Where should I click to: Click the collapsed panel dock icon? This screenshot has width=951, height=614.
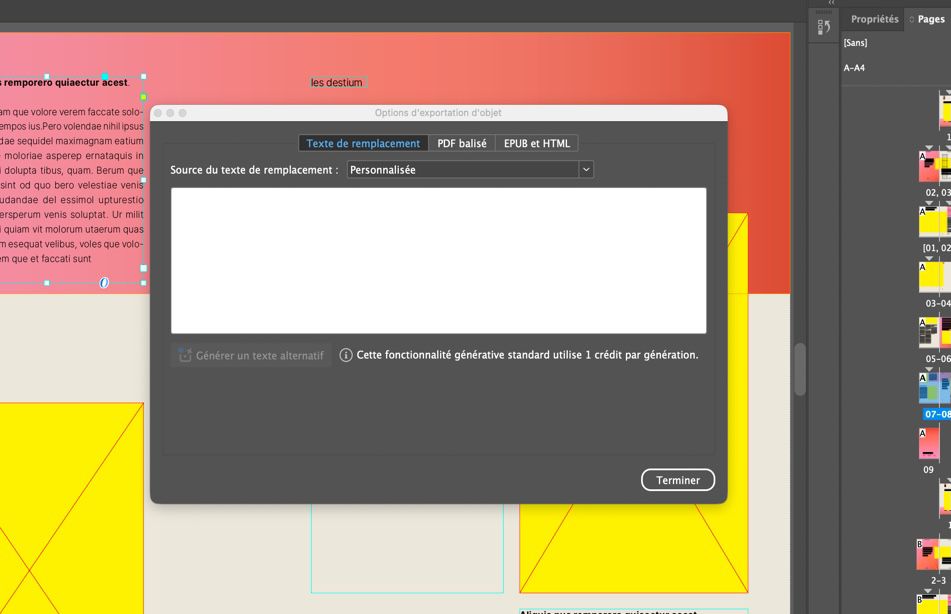click(x=824, y=27)
